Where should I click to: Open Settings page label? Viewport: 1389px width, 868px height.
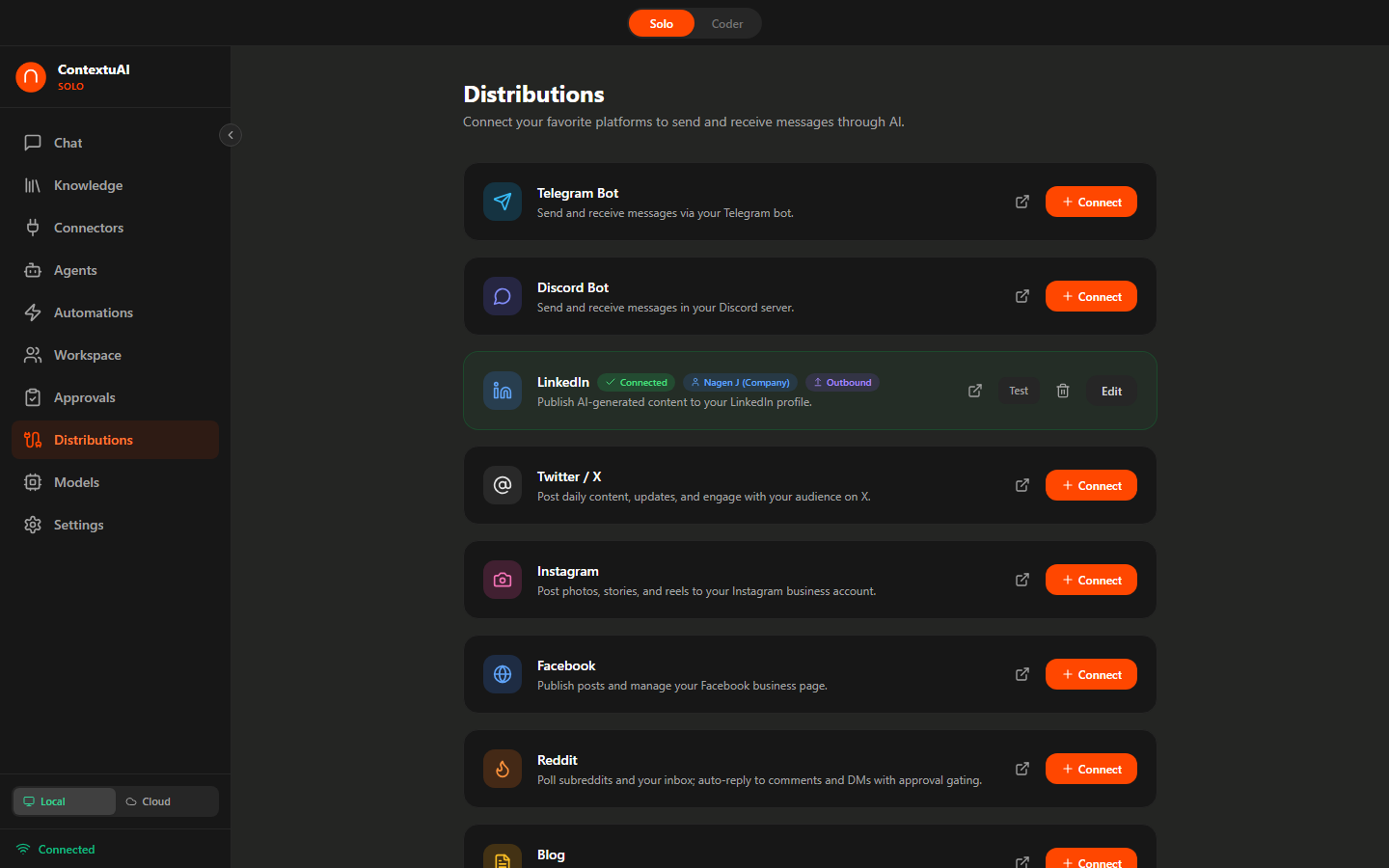tap(78, 525)
